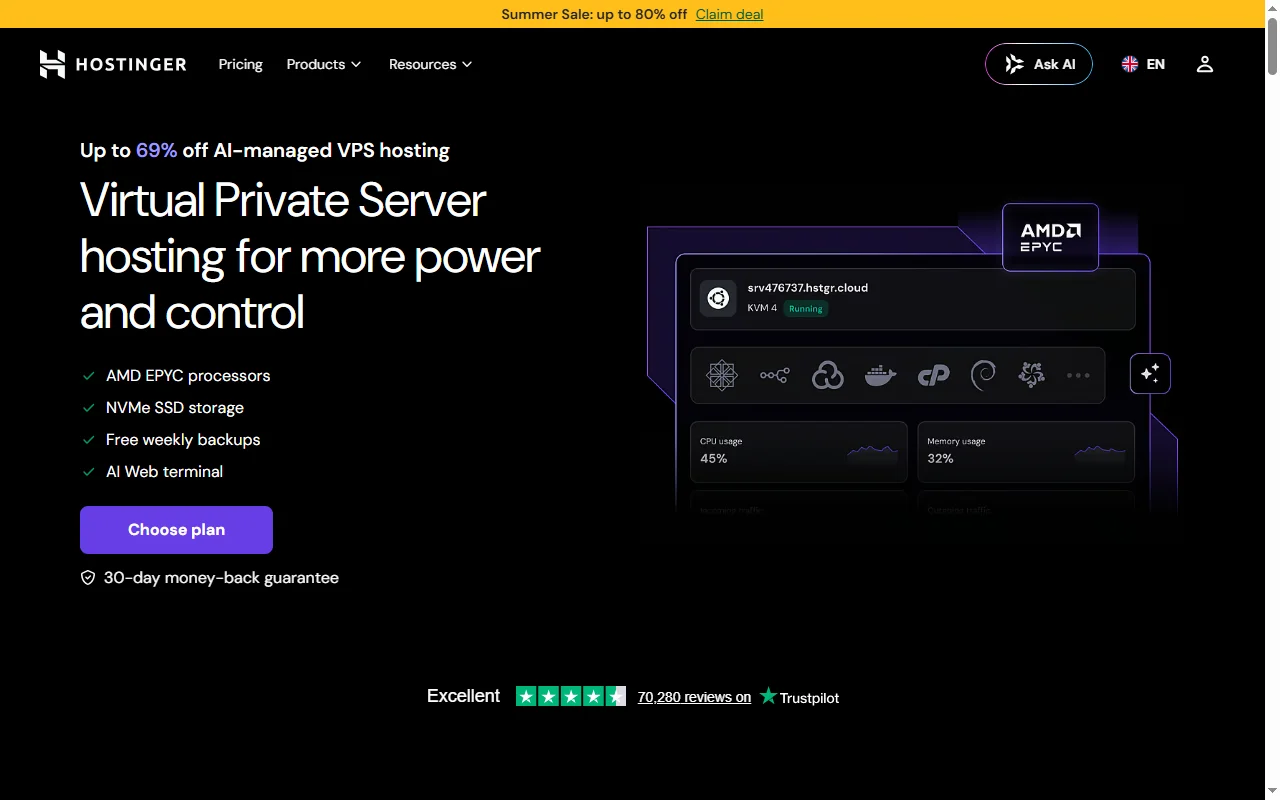Click the Summer Sale banner text
This screenshot has width=1280, height=800.
pyautogui.click(x=594, y=14)
